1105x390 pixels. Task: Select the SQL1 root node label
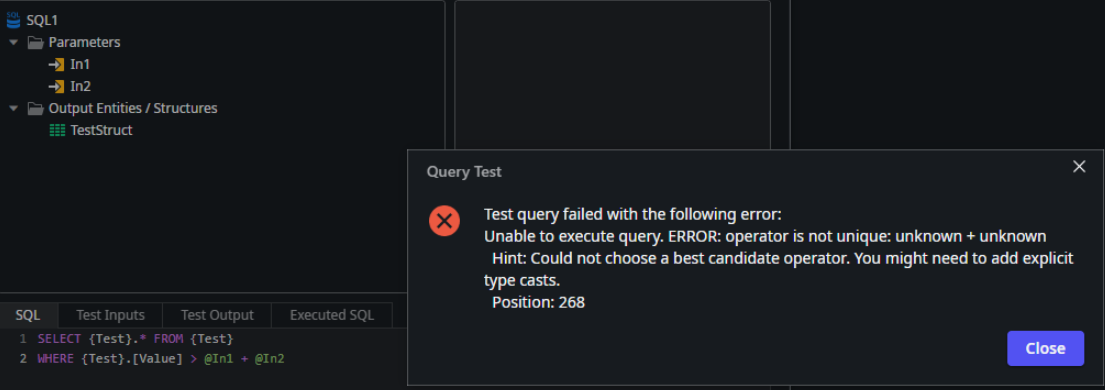tap(42, 20)
